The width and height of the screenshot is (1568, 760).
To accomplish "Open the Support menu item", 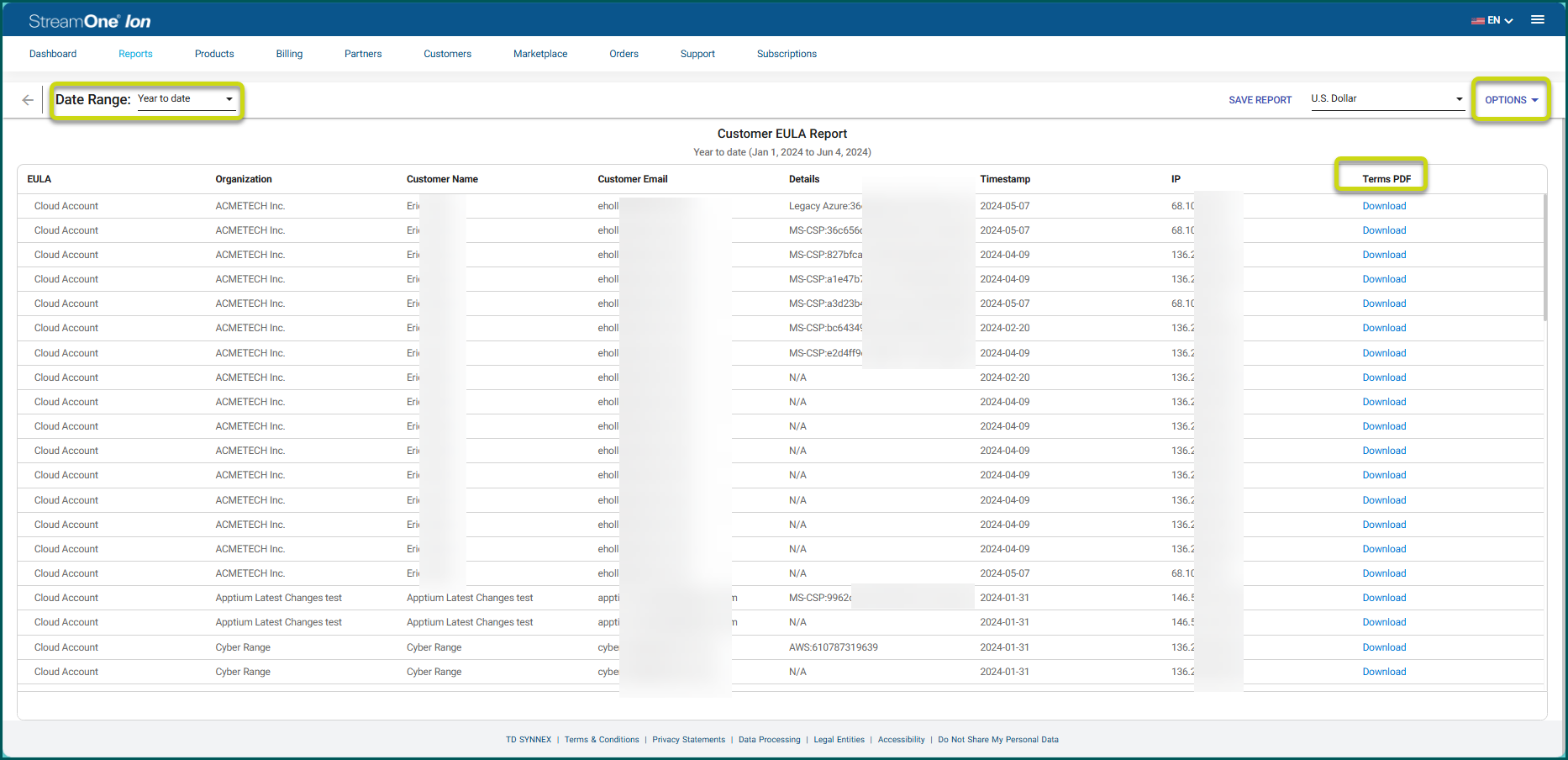I will coord(697,54).
